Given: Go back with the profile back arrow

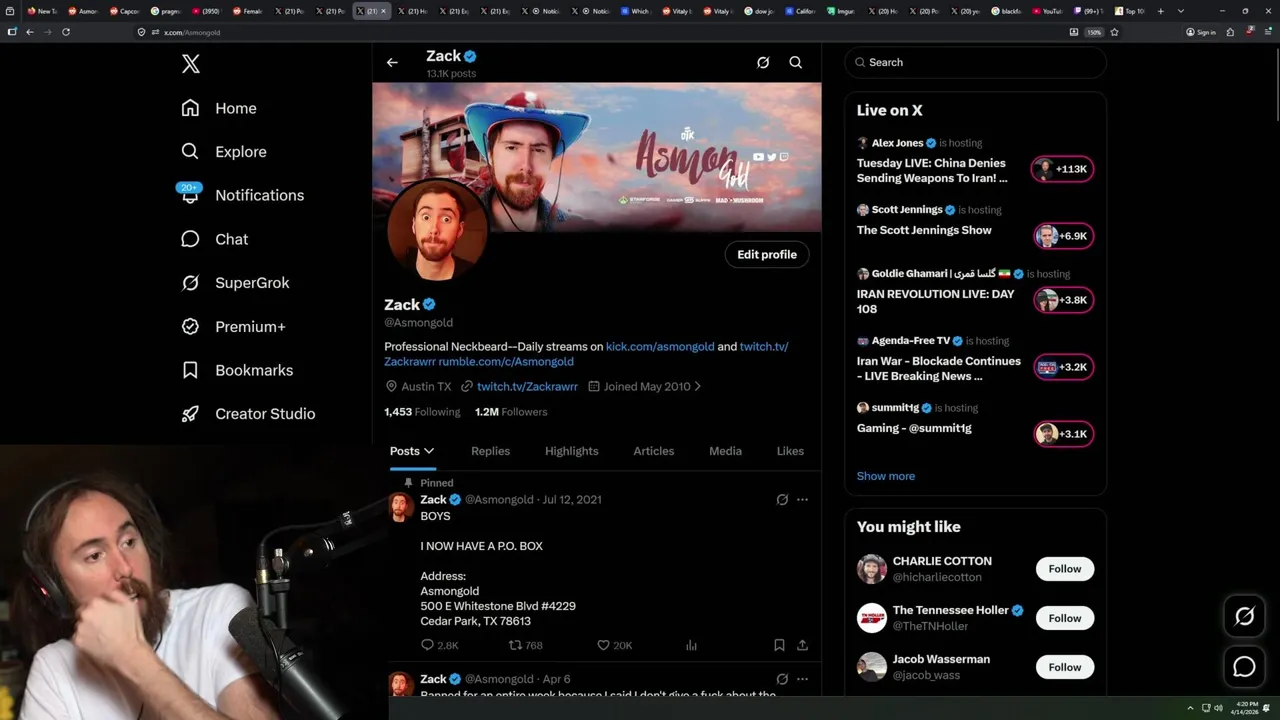Looking at the screenshot, I should (x=392, y=62).
